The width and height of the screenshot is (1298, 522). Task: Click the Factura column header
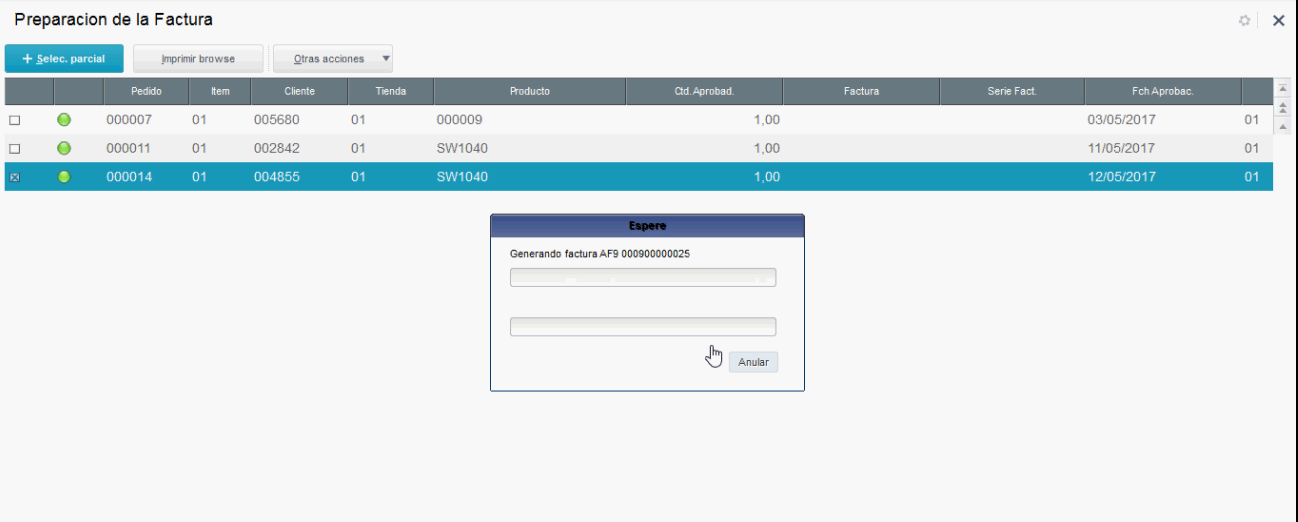click(x=861, y=91)
